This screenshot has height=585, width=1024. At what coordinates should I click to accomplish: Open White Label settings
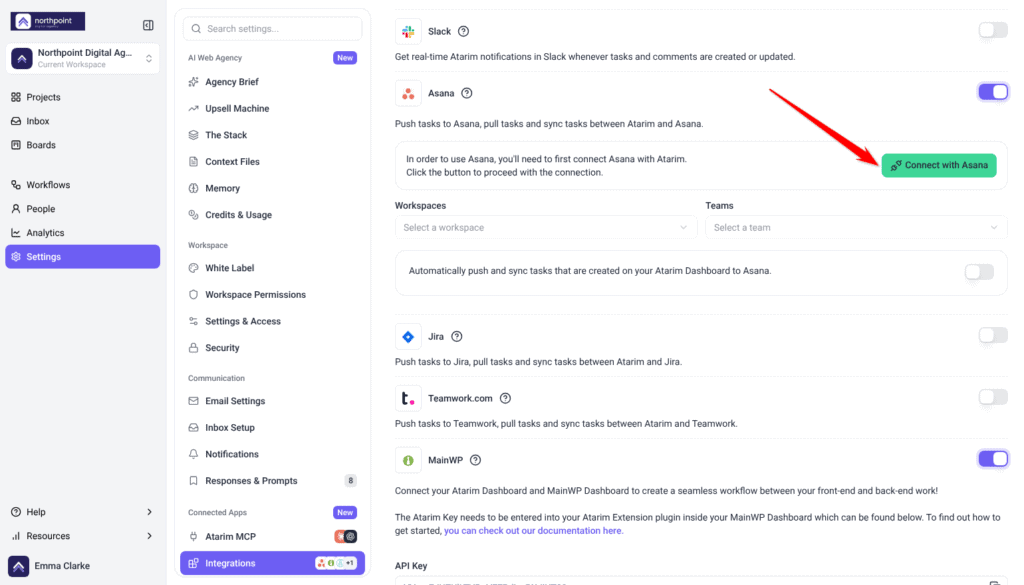click(272, 268)
